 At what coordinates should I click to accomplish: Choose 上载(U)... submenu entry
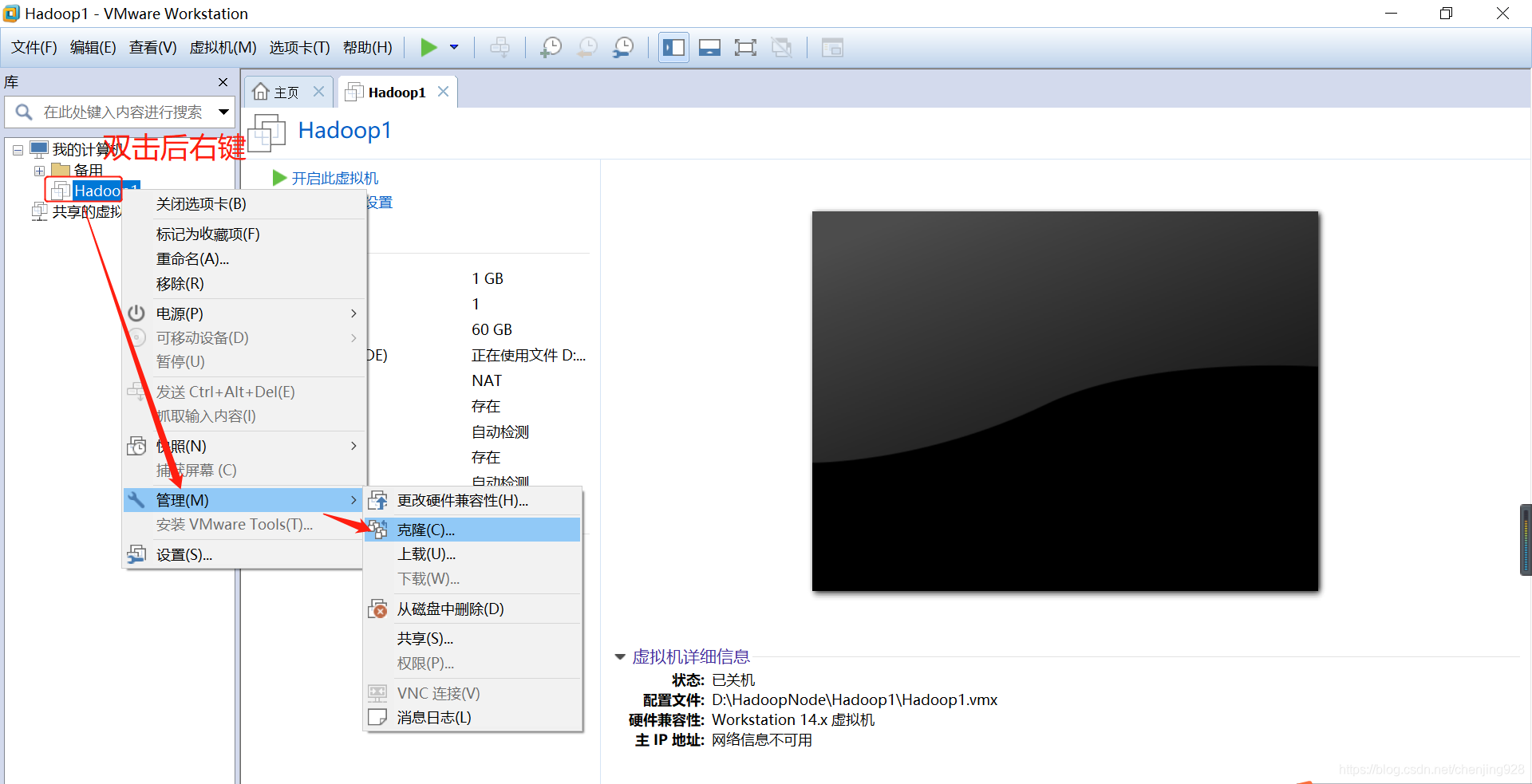(473, 554)
